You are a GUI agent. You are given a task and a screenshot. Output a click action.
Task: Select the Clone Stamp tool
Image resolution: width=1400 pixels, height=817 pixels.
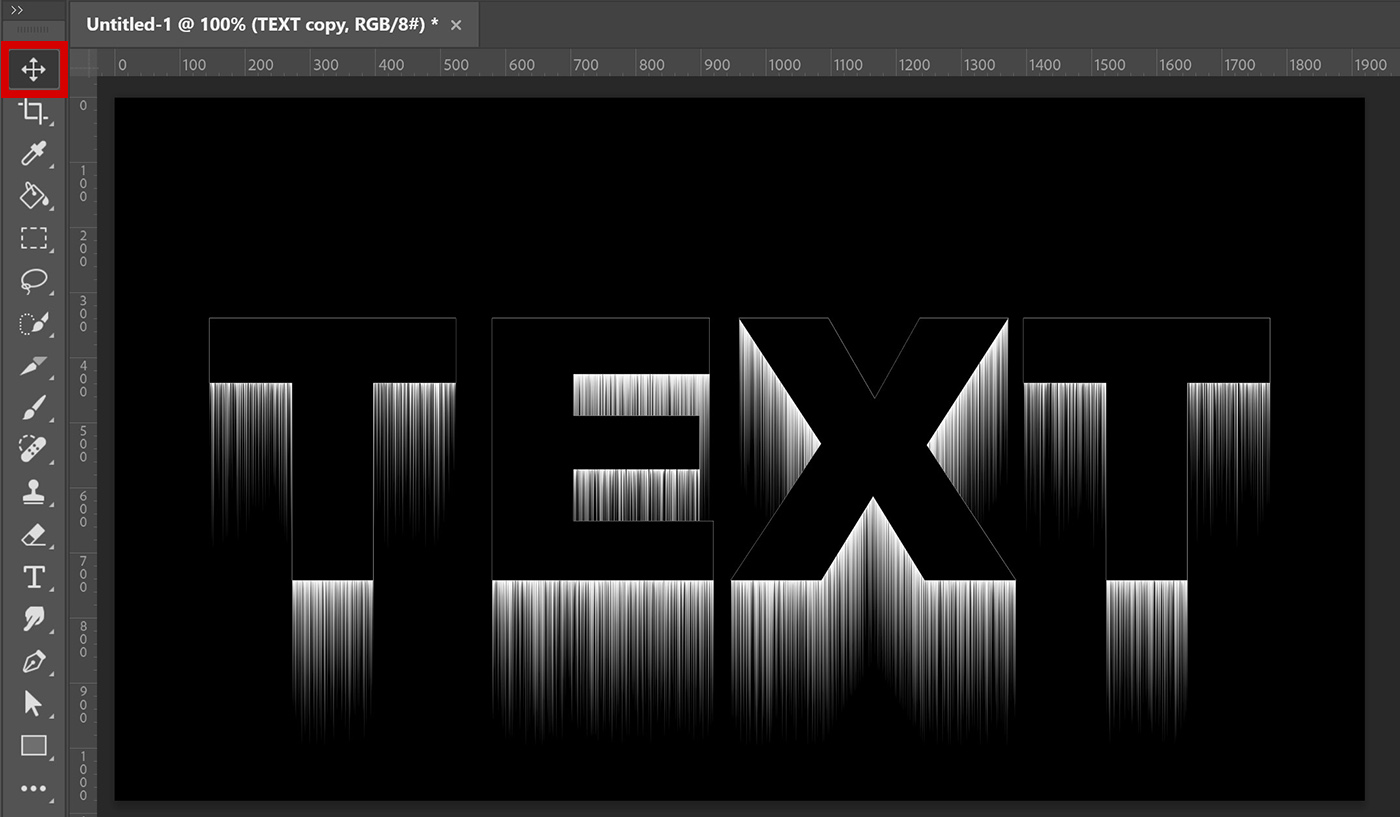tap(33, 492)
